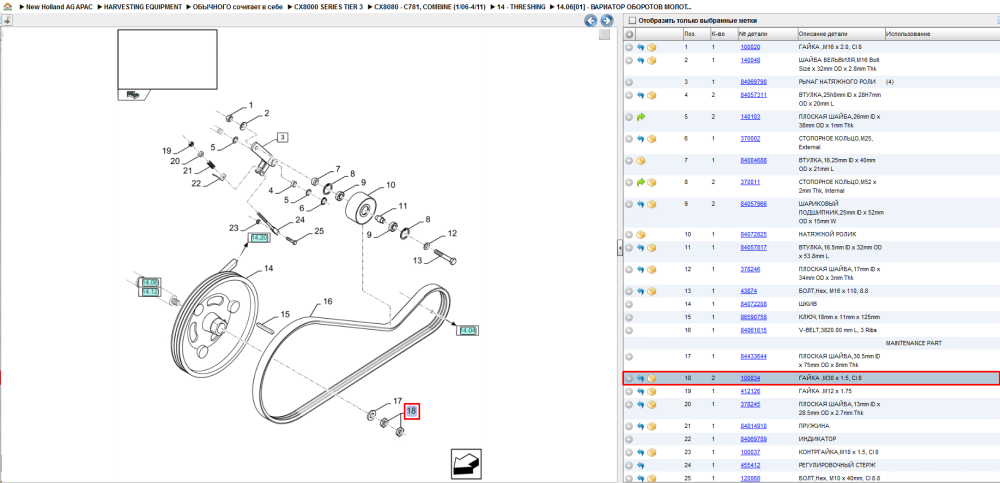This screenshot has width=1000, height=483.
Task: Open the HARVESTING EQUIPMENT breadcrumb
Action: (x=142, y=6)
